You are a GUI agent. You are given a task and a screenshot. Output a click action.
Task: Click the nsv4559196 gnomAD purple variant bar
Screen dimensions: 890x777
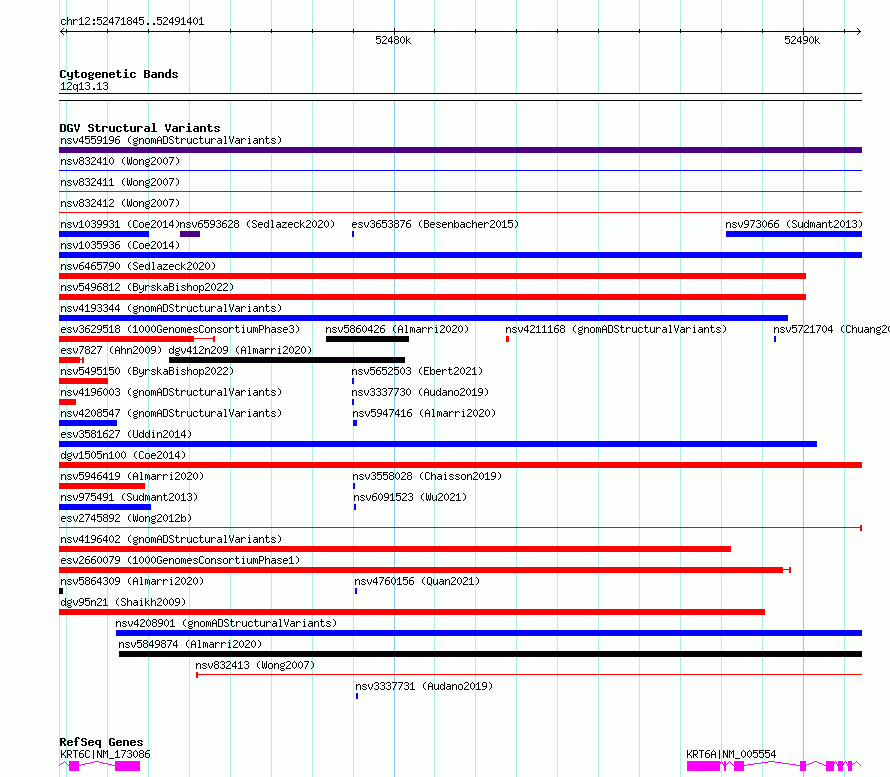tap(460, 150)
